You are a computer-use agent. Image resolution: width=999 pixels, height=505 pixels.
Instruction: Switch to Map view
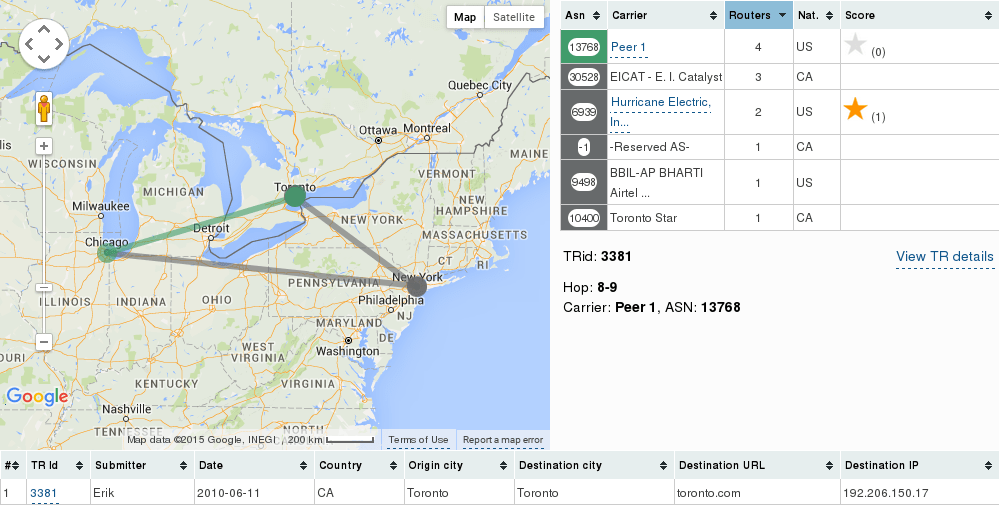click(465, 17)
